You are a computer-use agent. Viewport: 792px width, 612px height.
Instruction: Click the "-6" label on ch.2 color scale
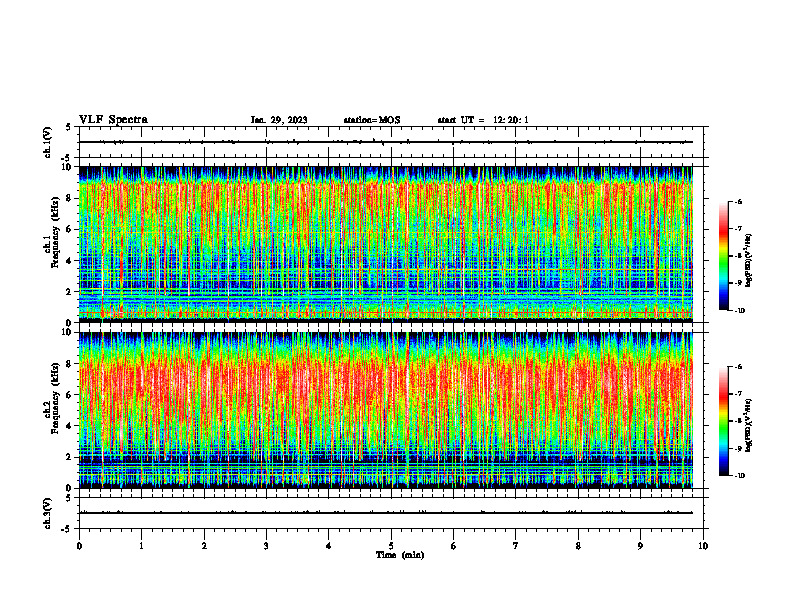(x=738, y=367)
